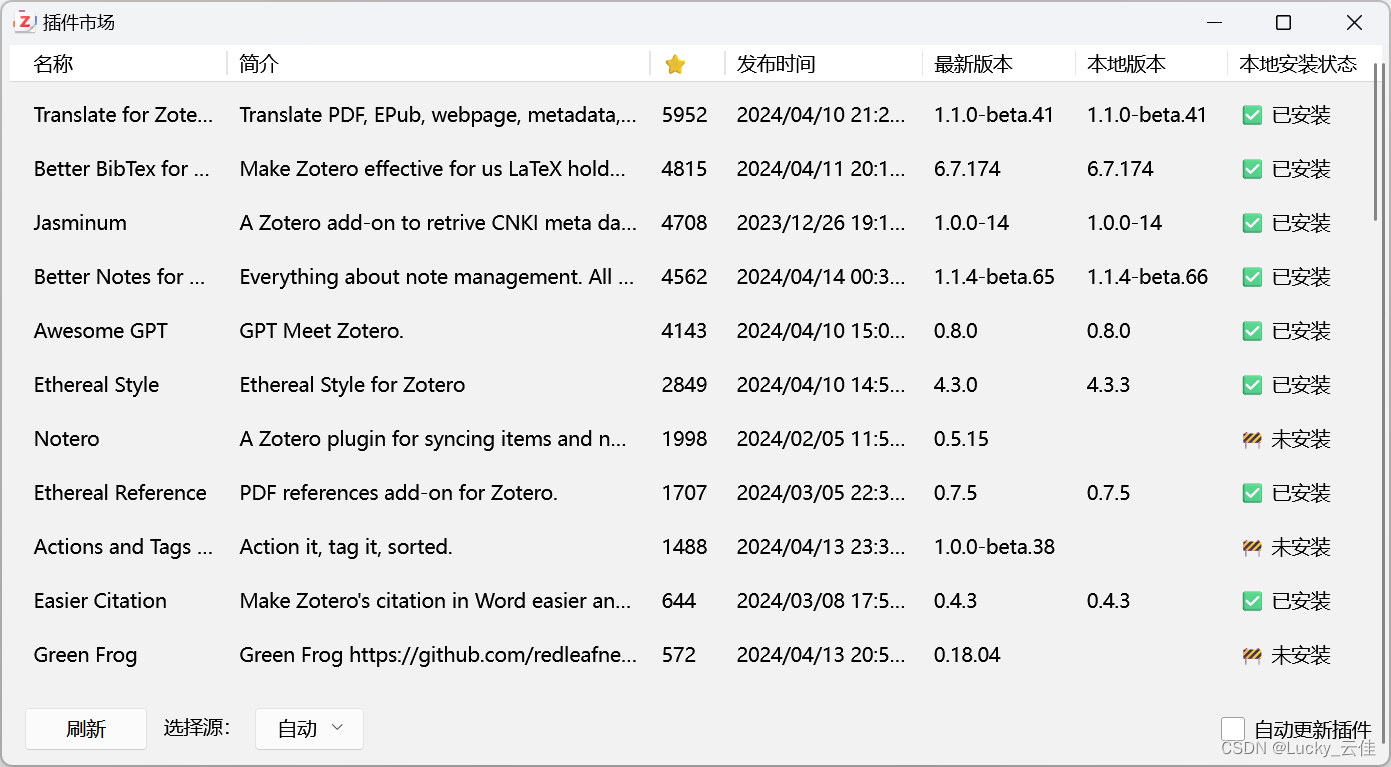Click the Zotero app icon in title bar
1391x767 pixels.
pyautogui.click(x=24, y=22)
